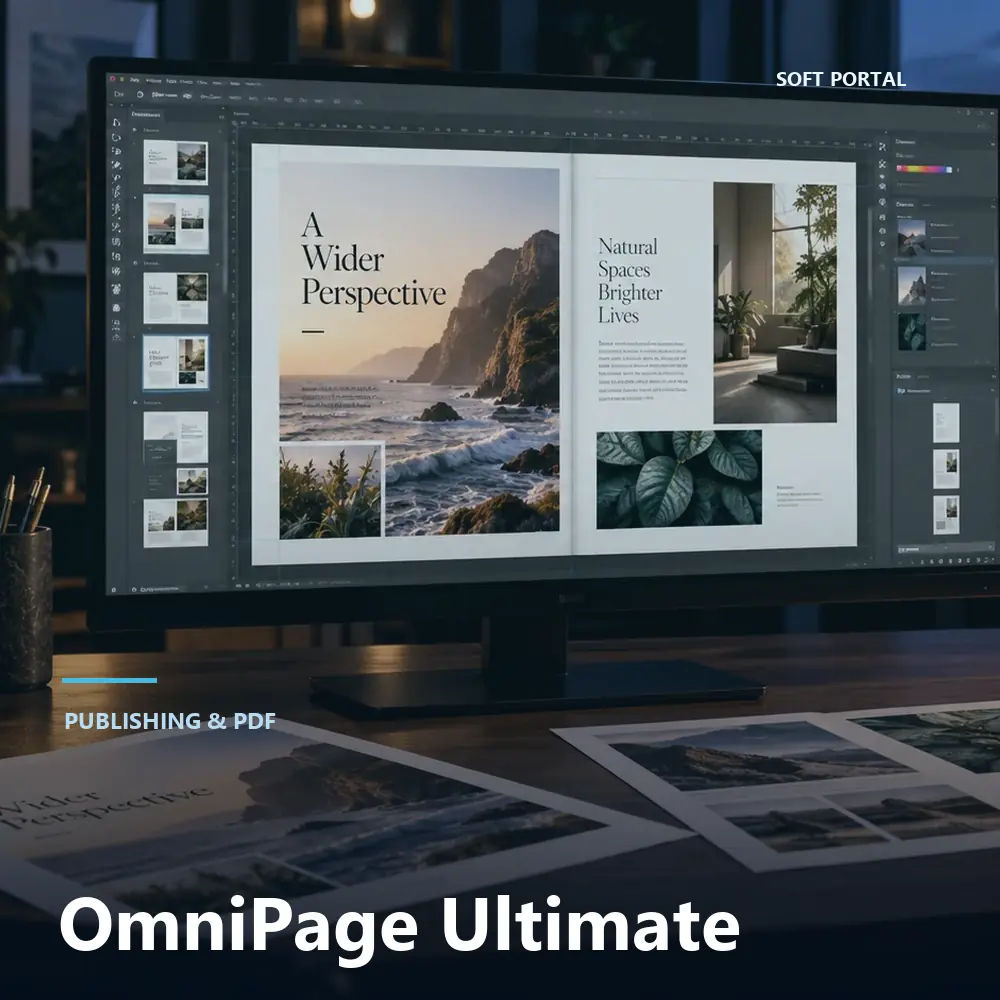Select the dark green leaves photo on the right page
Screen dimensions: 1000x1000
pyautogui.click(x=679, y=479)
